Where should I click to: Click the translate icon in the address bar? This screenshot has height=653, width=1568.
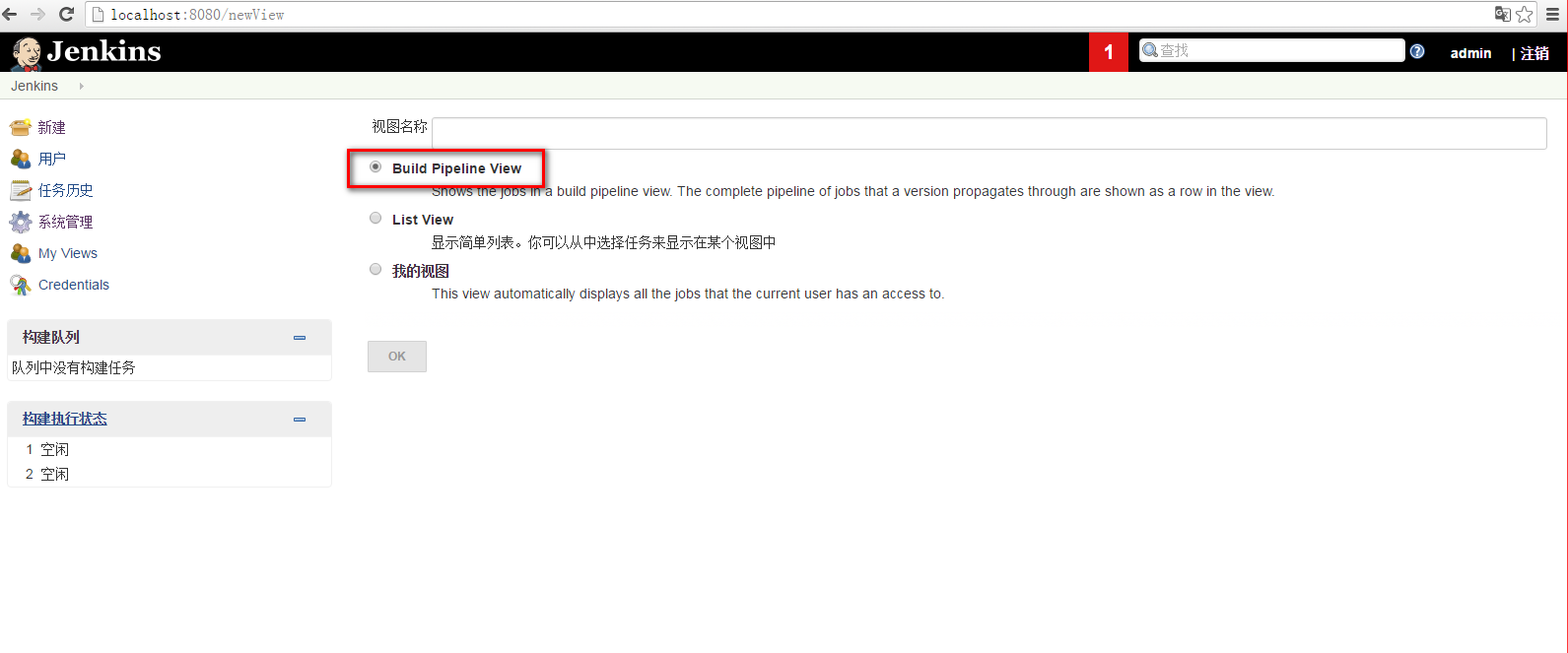point(1502,14)
